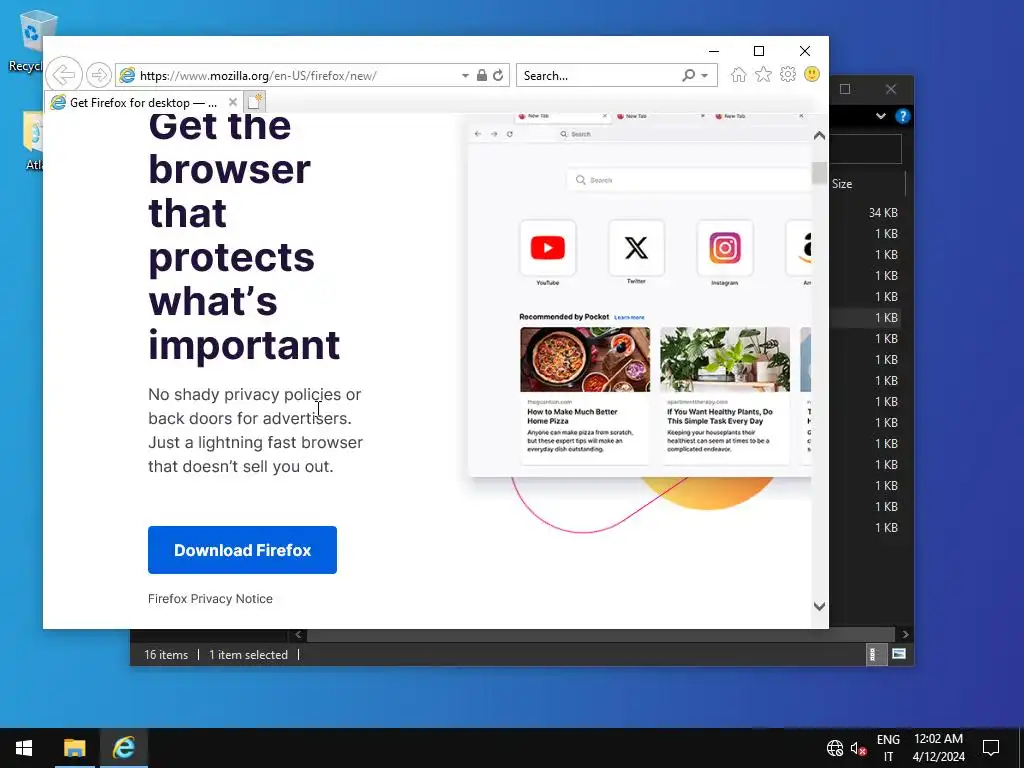Click the address bar security lock icon
This screenshot has width=1024, height=768.
coord(481,75)
